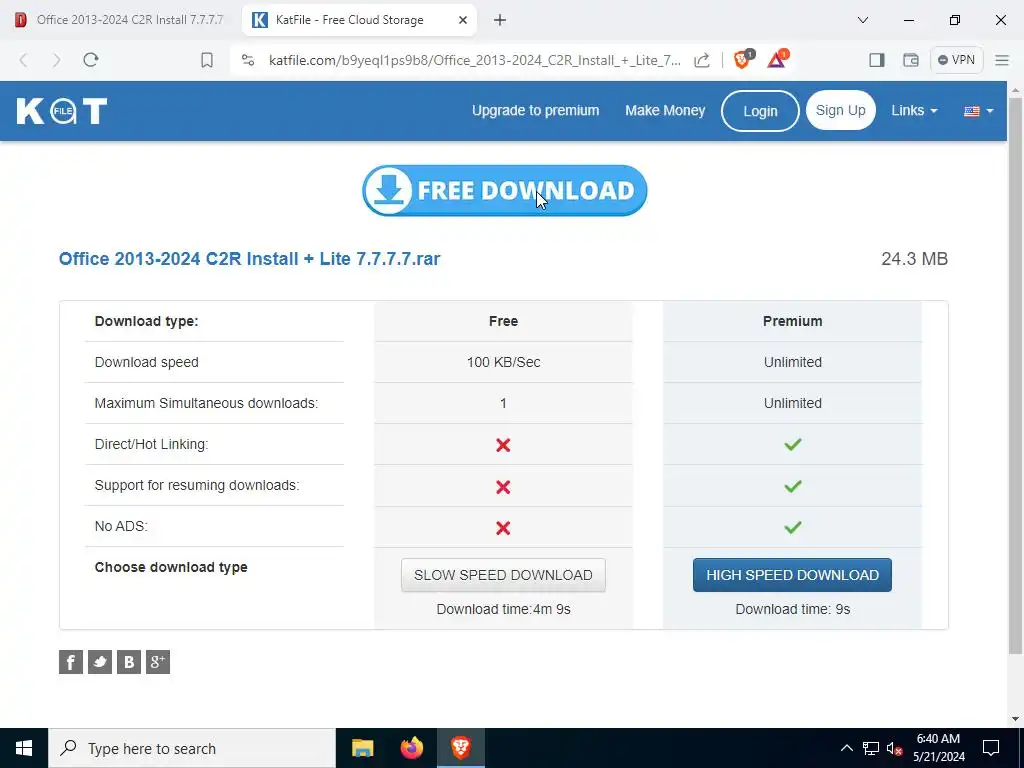Expand the Links dropdown menu

point(914,110)
